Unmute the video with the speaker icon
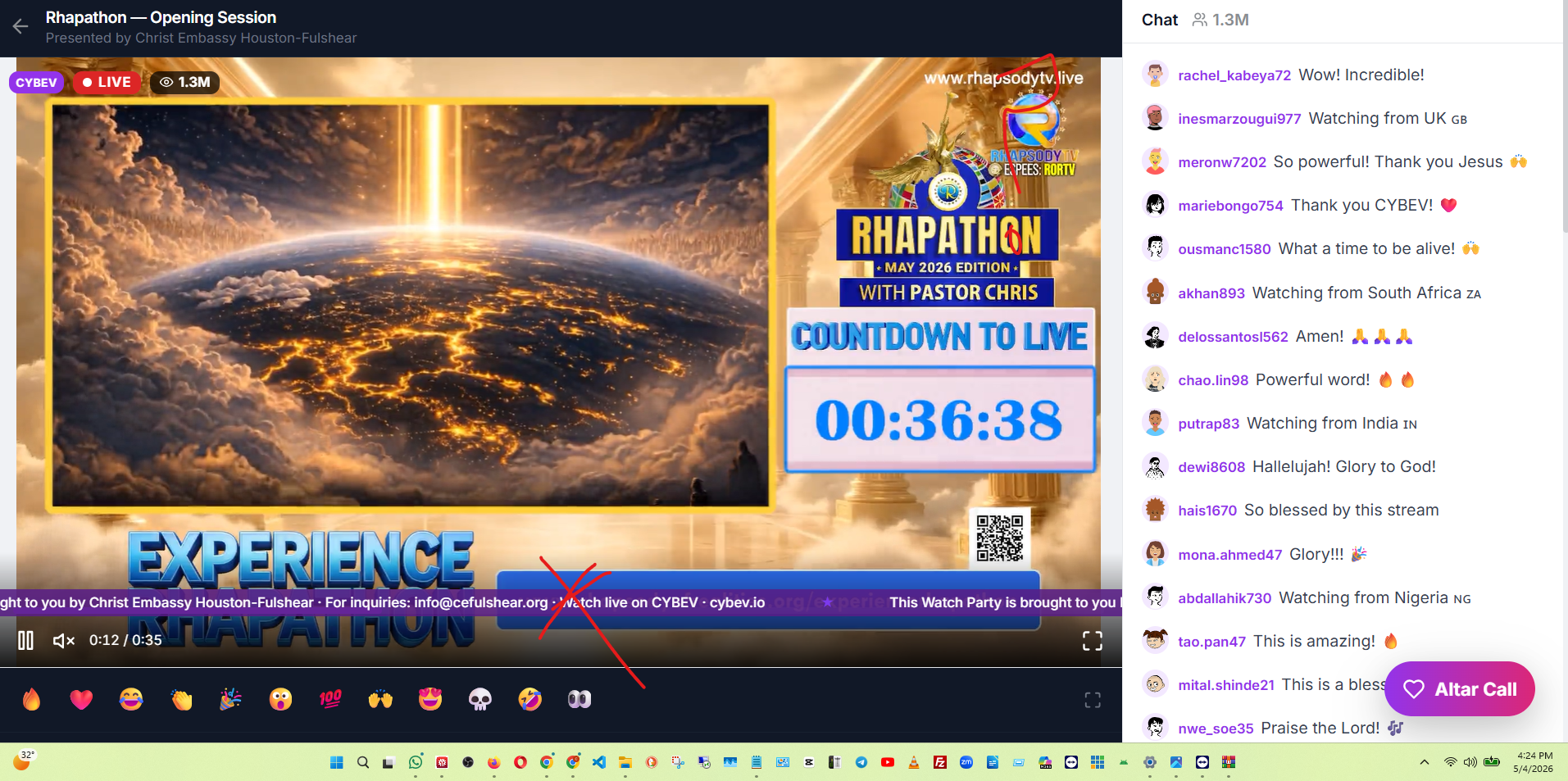Viewport: 1568px width, 781px height. (64, 640)
